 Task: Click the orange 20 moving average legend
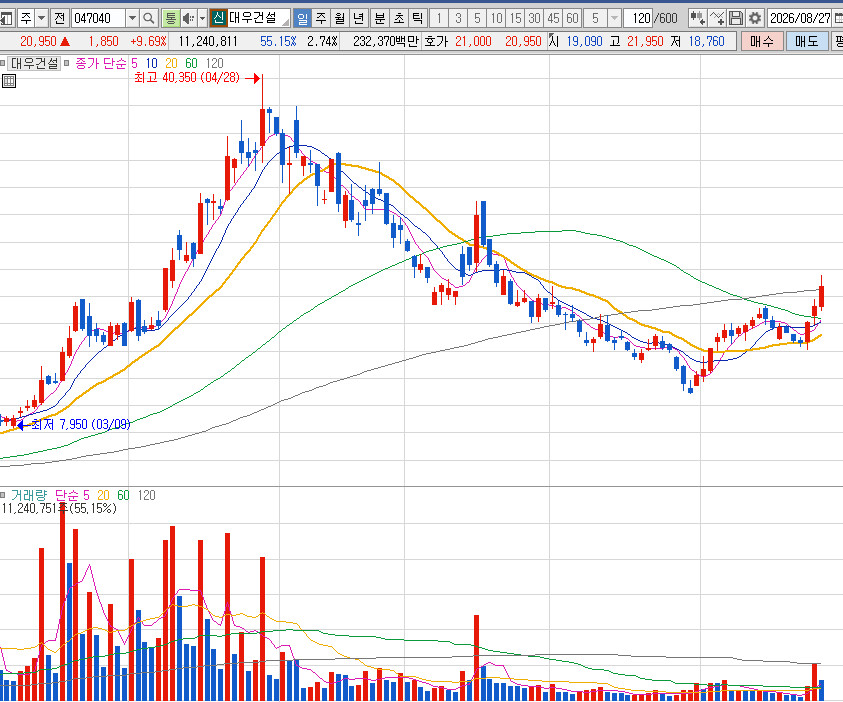coord(171,63)
